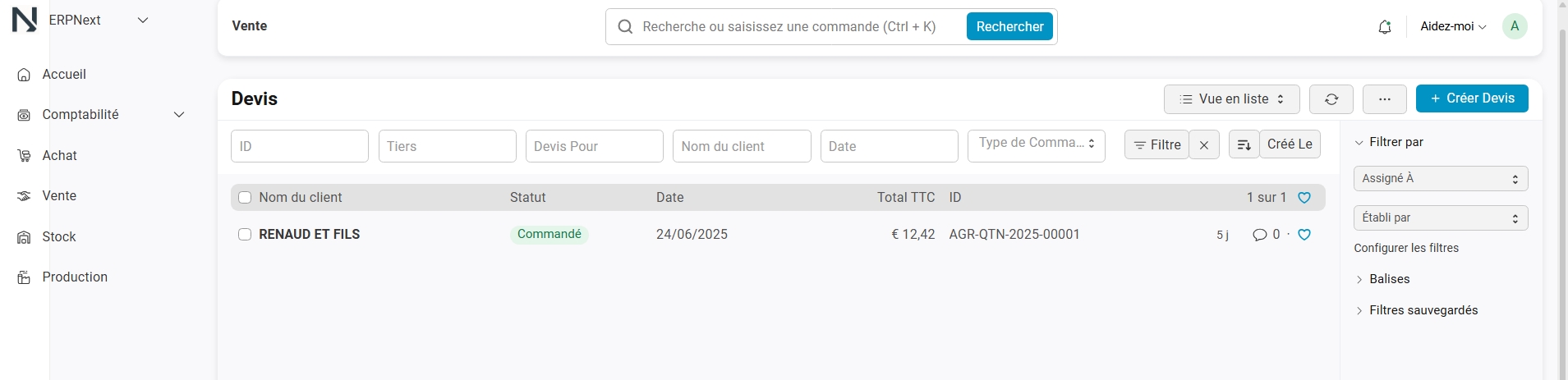1568x380 pixels.
Task: Tick the RENAUD ET FILS row checkbox
Action: click(245, 235)
